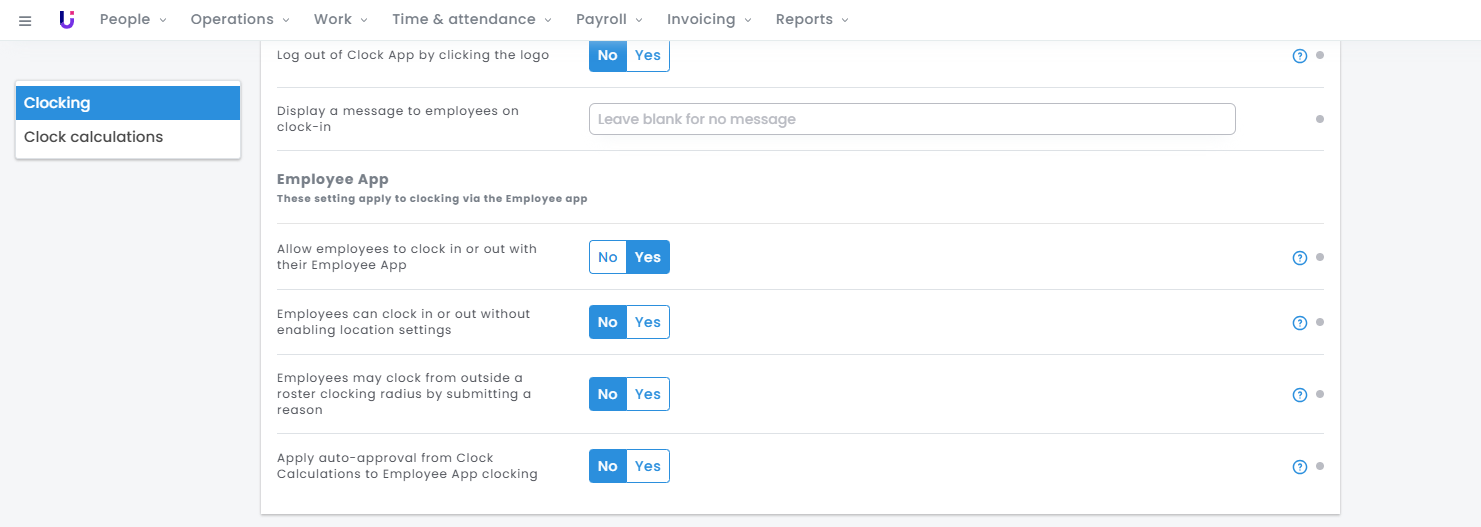View help for roster clocking radius setting
The image size is (1481, 527).
pos(1299,395)
